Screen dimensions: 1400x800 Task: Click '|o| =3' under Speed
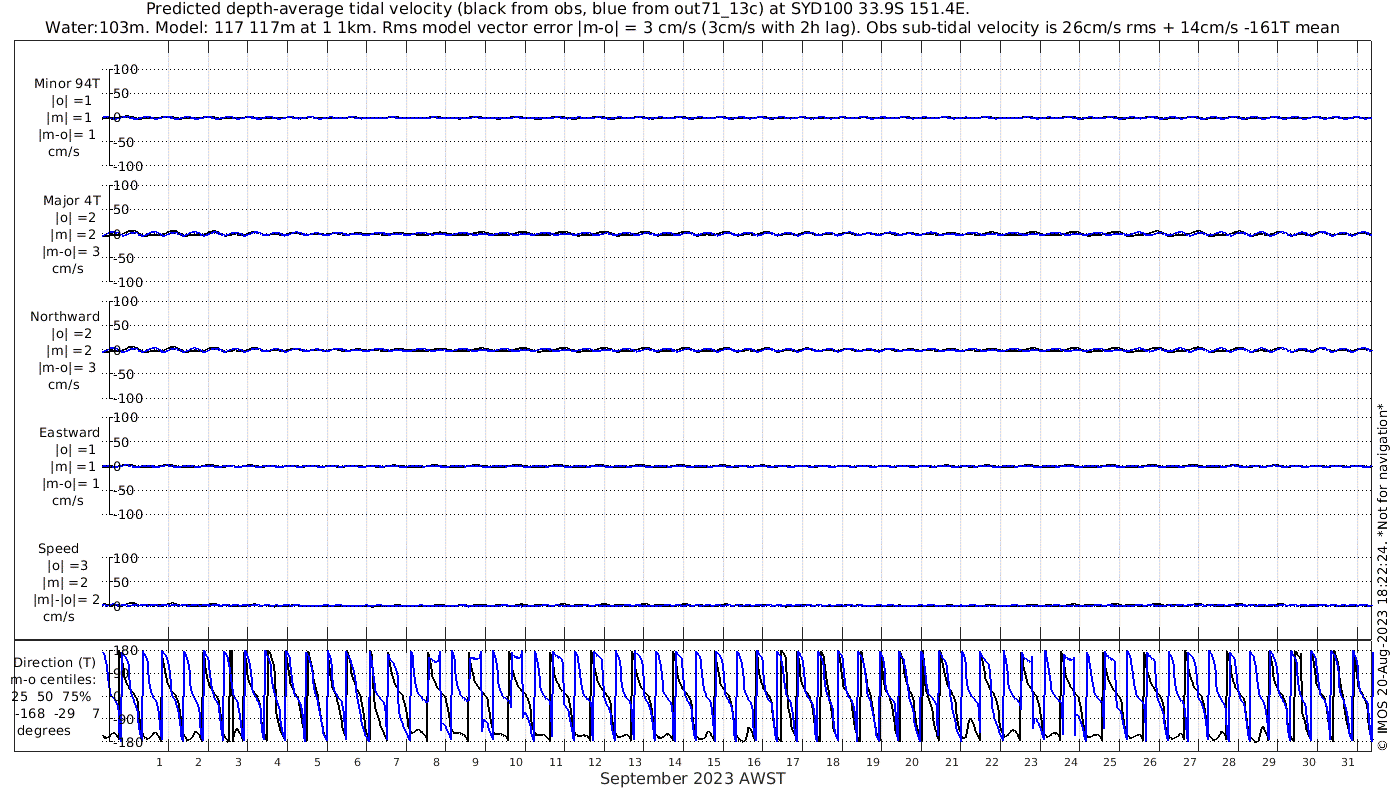69,566
